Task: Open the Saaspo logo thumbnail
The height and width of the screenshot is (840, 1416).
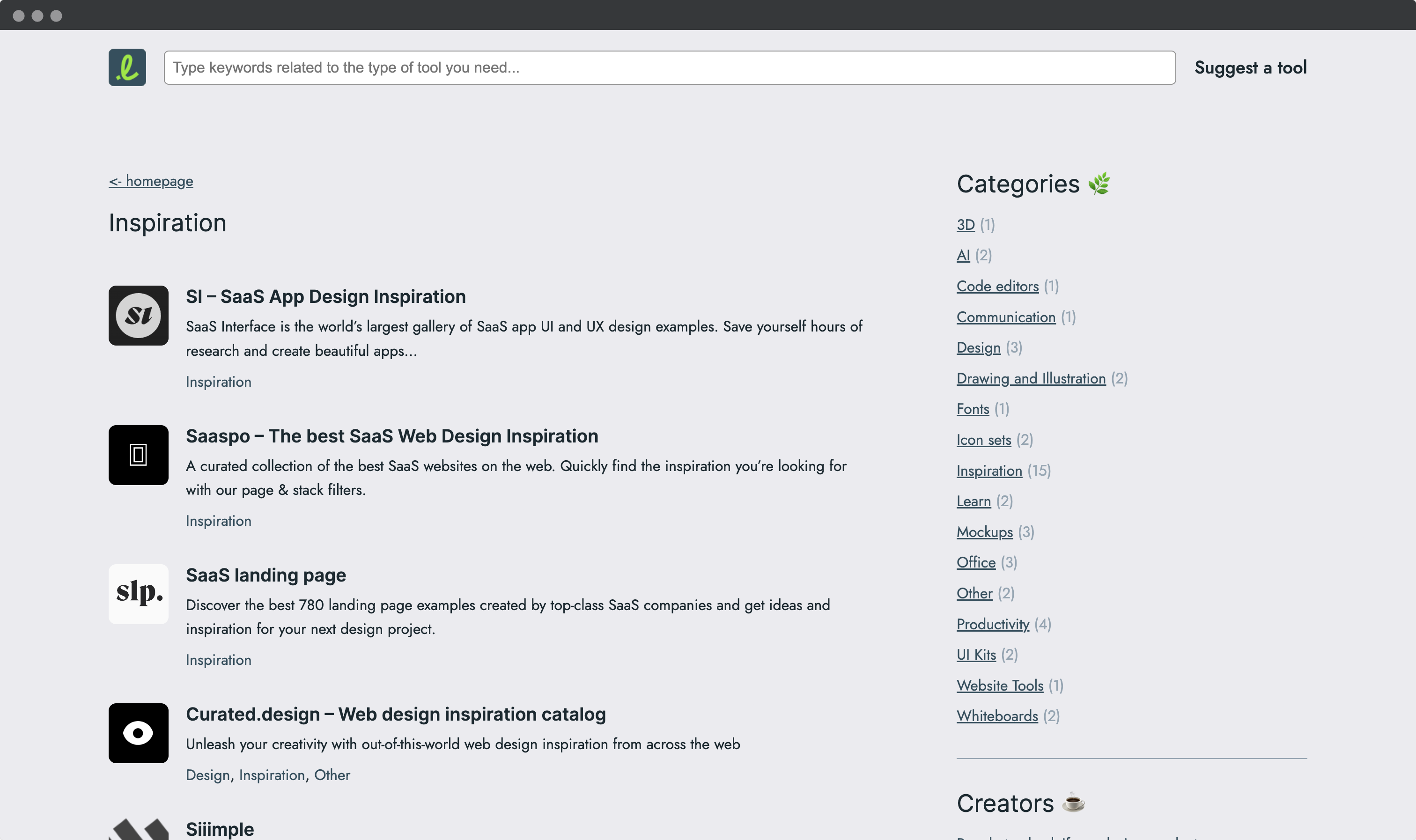Action: (x=138, y=455)
